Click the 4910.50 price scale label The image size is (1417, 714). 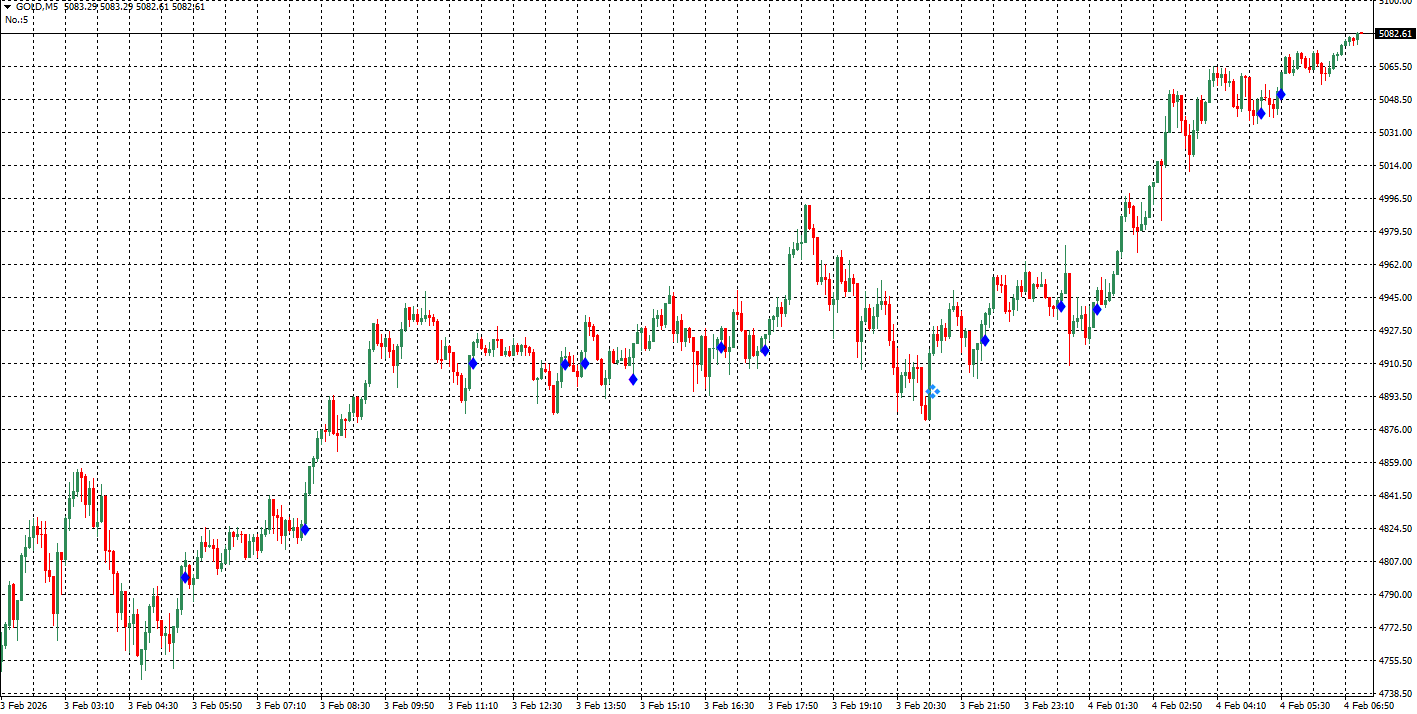1394,364
